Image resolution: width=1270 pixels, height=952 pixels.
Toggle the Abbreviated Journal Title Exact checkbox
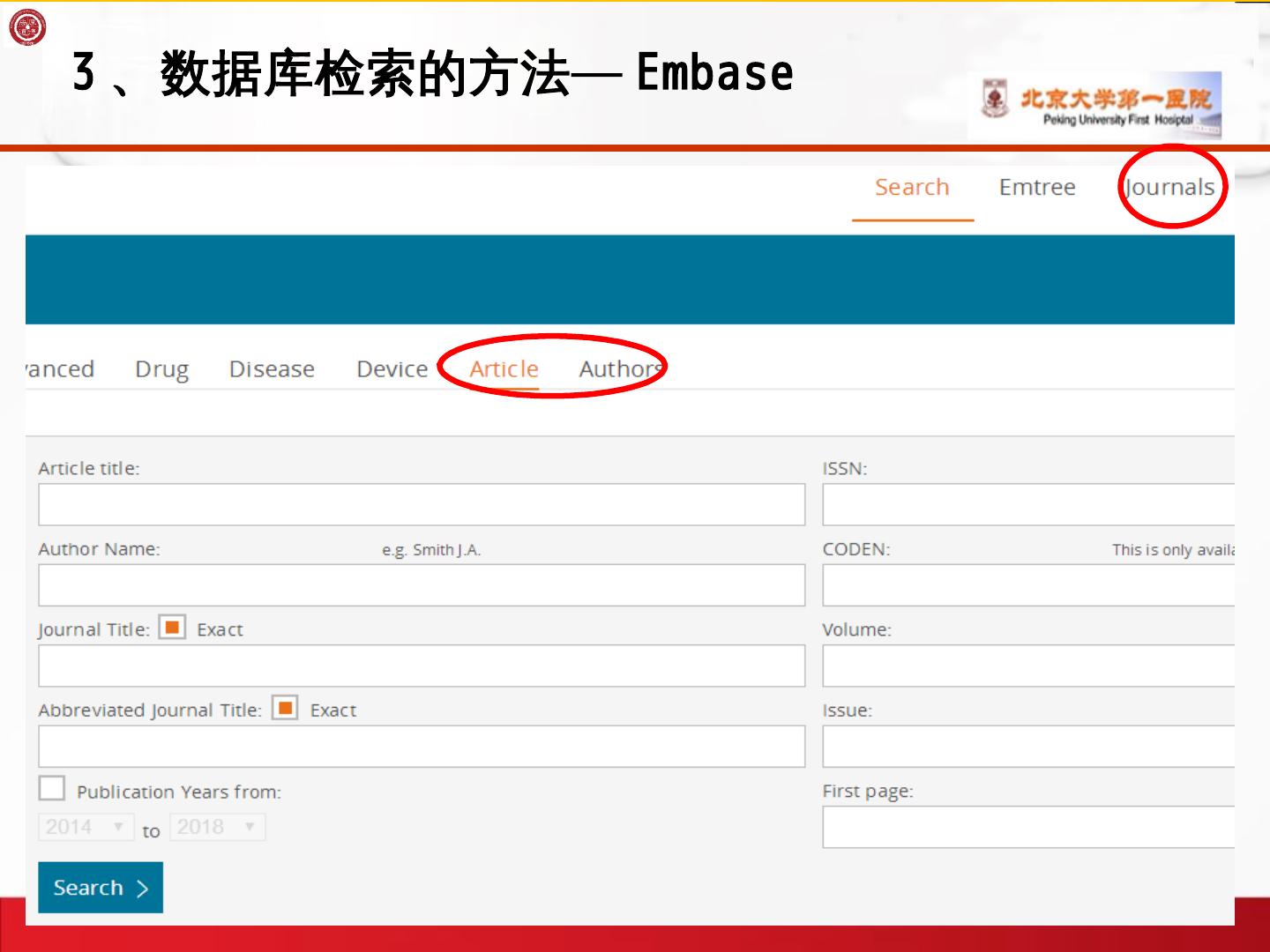tap(285, 708)
